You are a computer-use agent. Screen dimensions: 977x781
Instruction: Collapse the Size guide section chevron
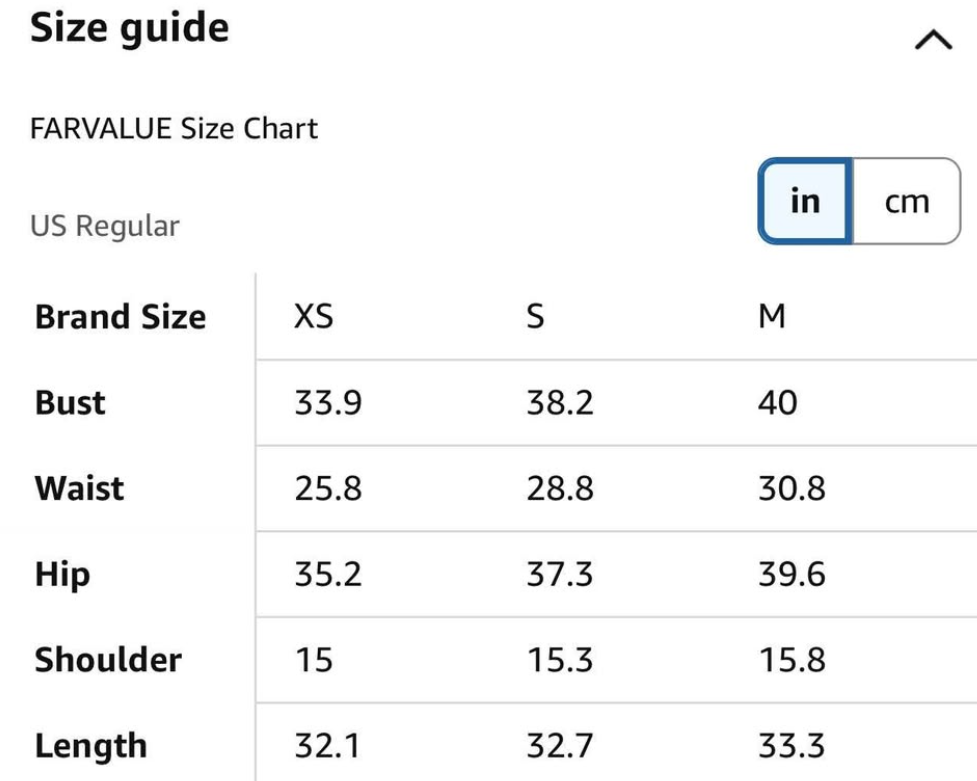tap(933, 40)
